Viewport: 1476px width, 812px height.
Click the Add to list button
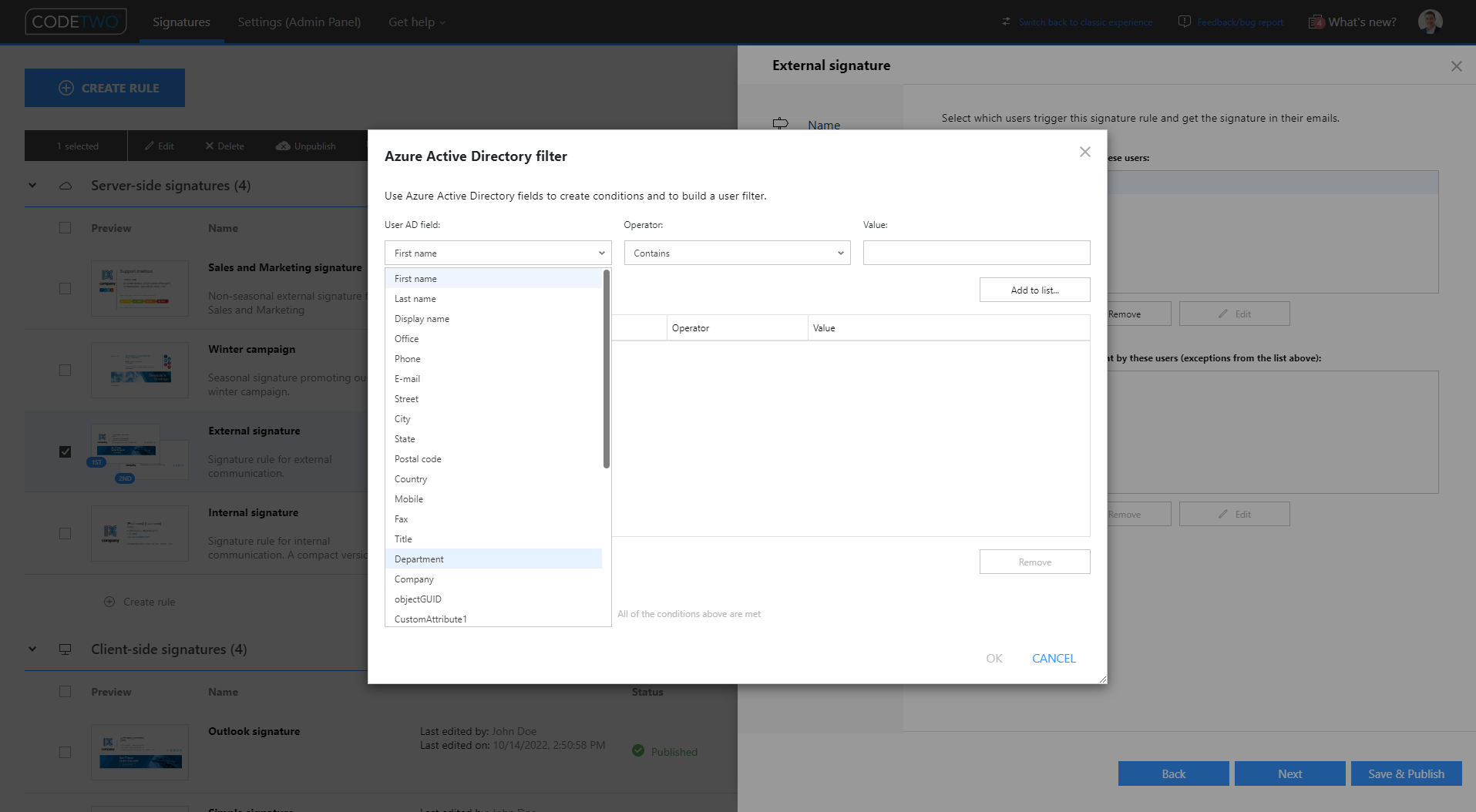pyautogui.click(x=1034, y=290)
